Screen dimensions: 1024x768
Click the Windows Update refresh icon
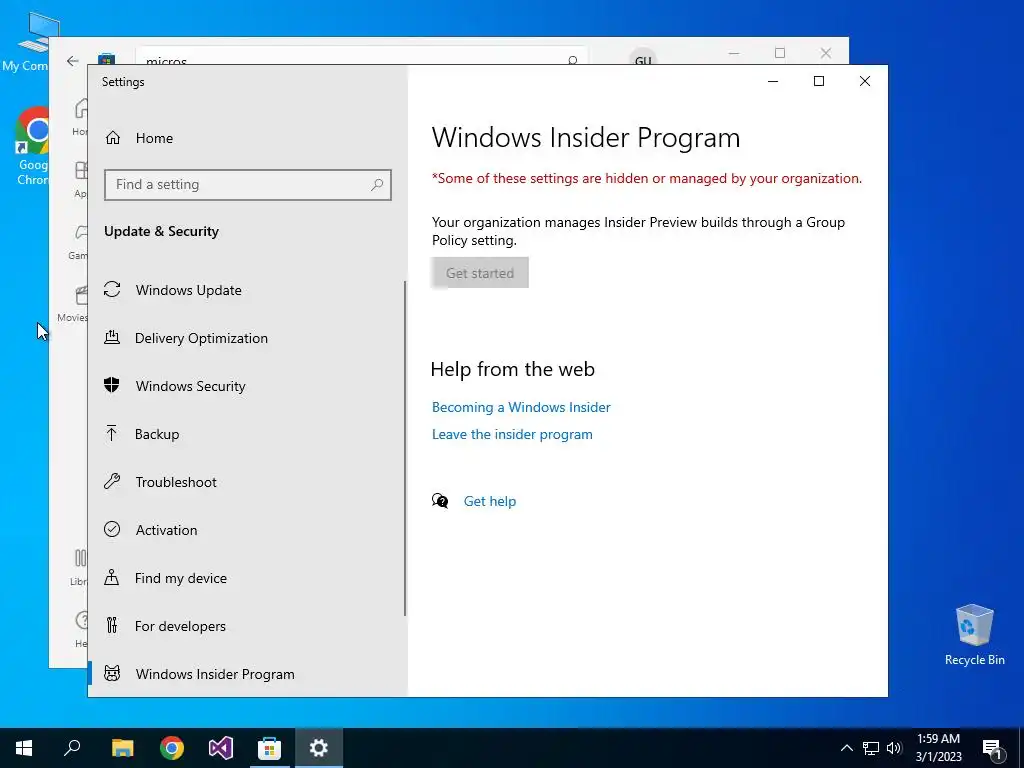pos(112,289)
